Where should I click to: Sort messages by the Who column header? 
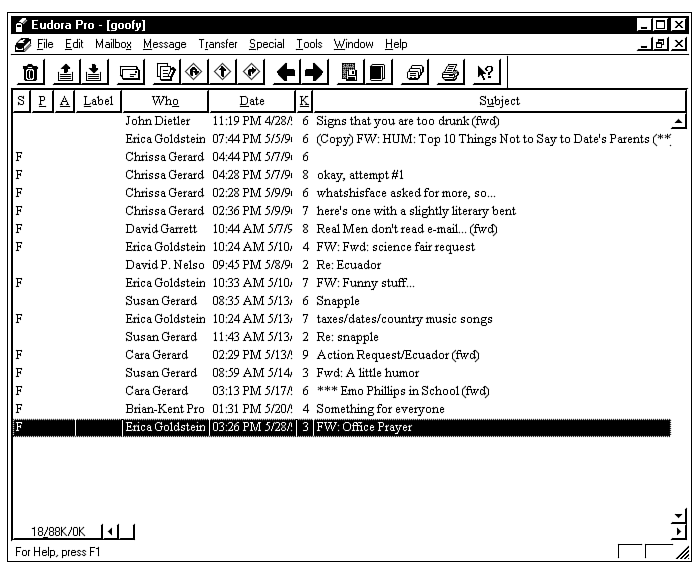pos(165,101)
